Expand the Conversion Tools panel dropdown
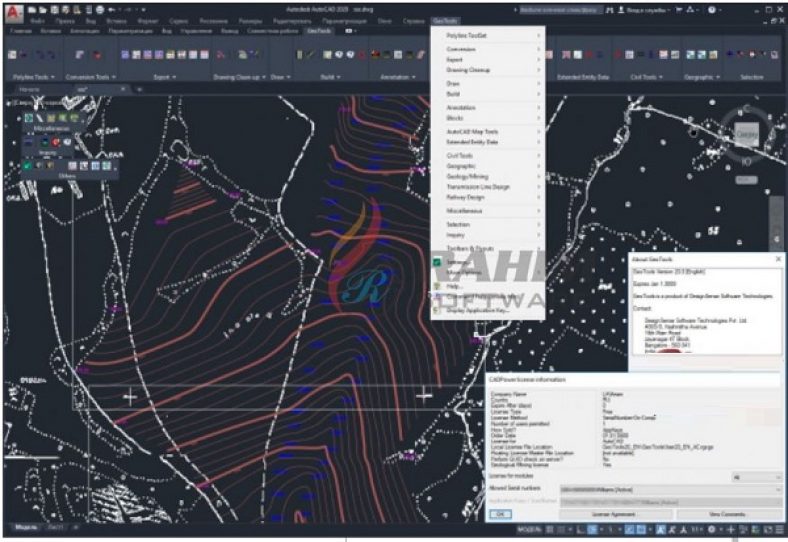The height and width of the screenshot is (542, 788). (114, 77)
